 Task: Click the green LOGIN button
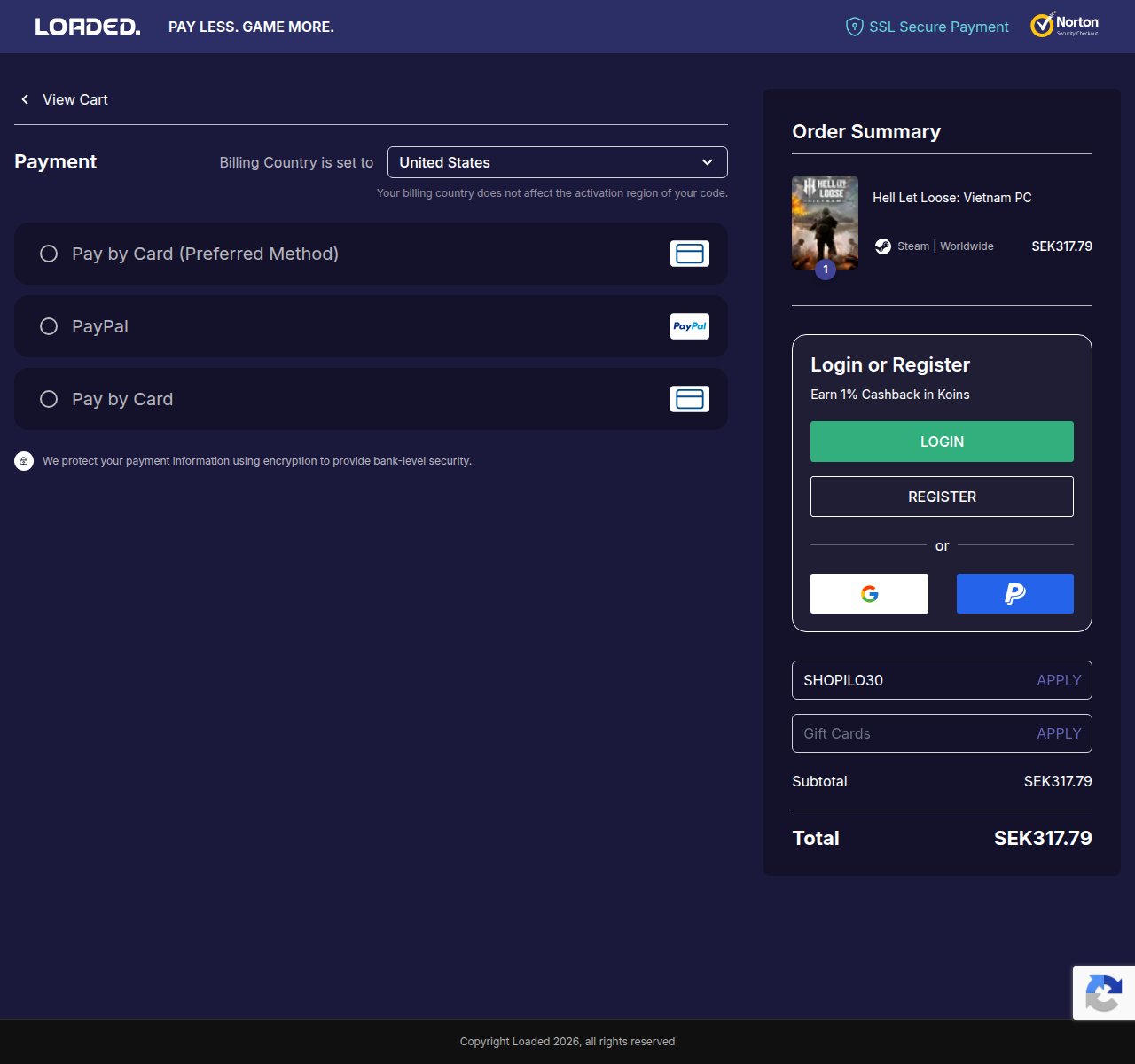(x=942, y=442)
